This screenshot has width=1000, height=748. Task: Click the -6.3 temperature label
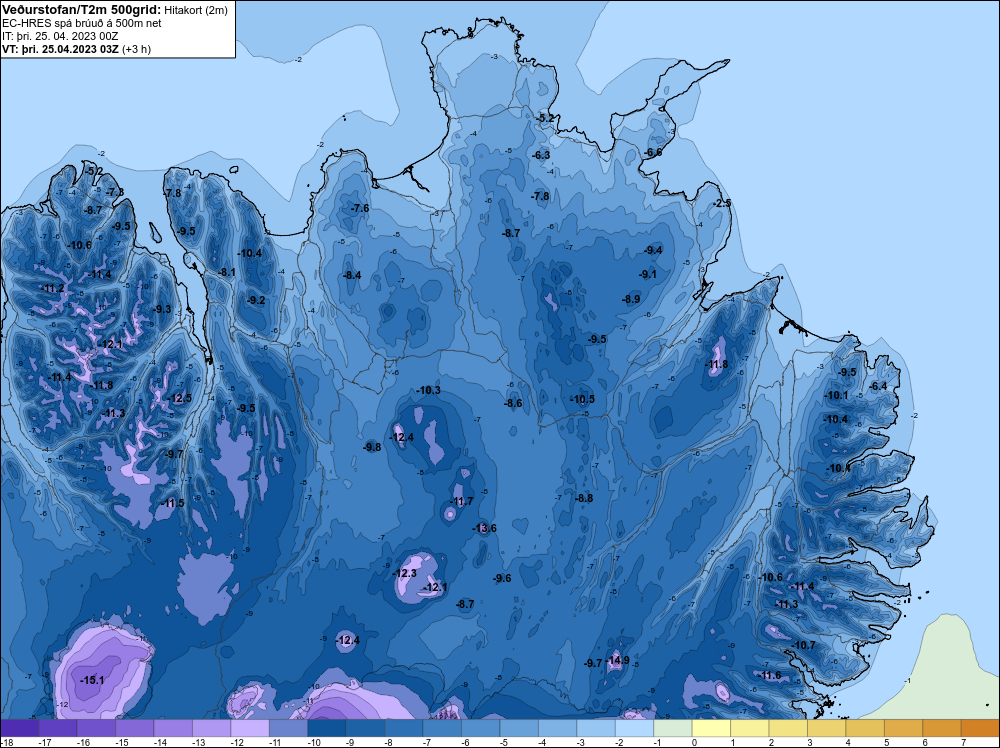tap(541, 155)
